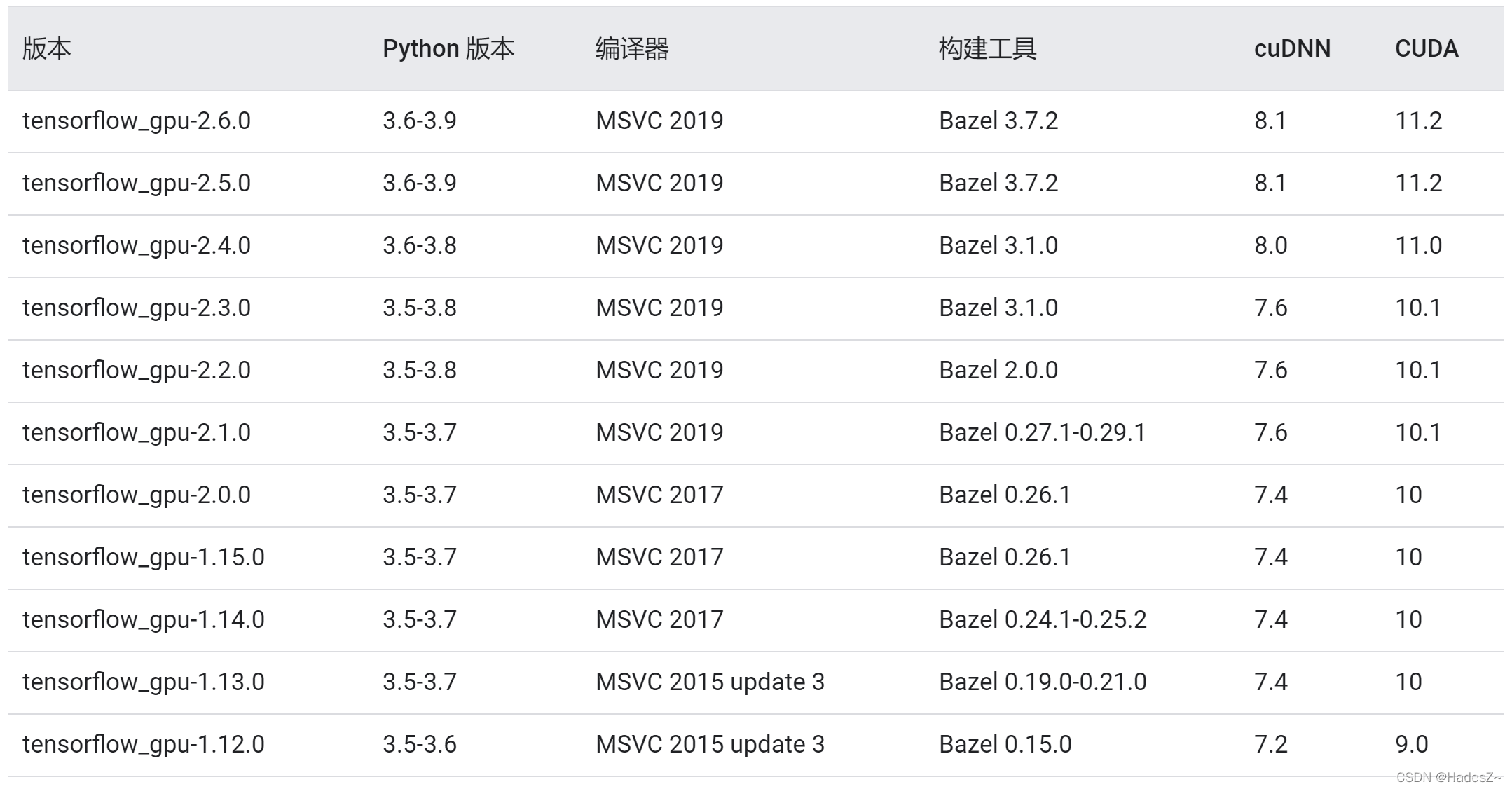
Task: Select the tensorflow_gpu-1.12.0 cell
Action: point(144,745)
